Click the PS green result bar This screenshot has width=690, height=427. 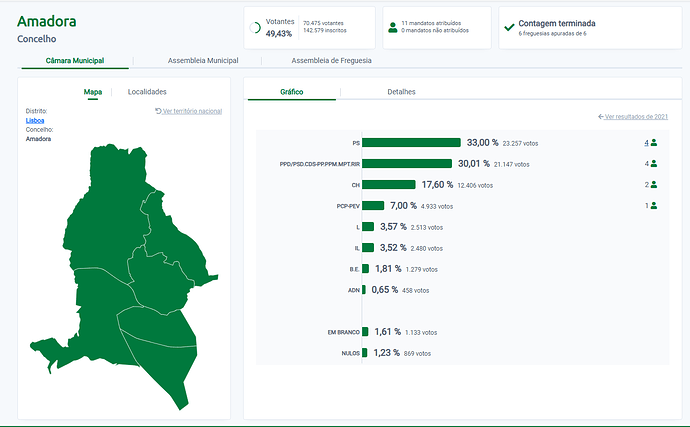(x=411, y=143)
